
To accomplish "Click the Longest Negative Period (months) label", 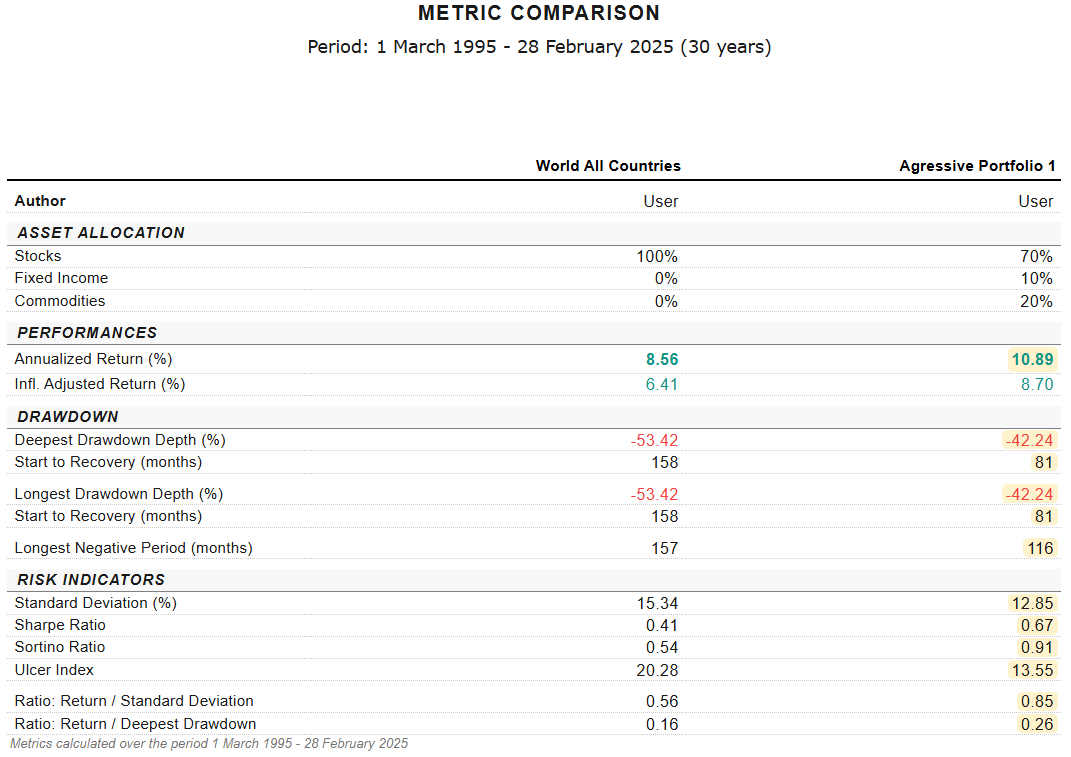I will (133, 548).
